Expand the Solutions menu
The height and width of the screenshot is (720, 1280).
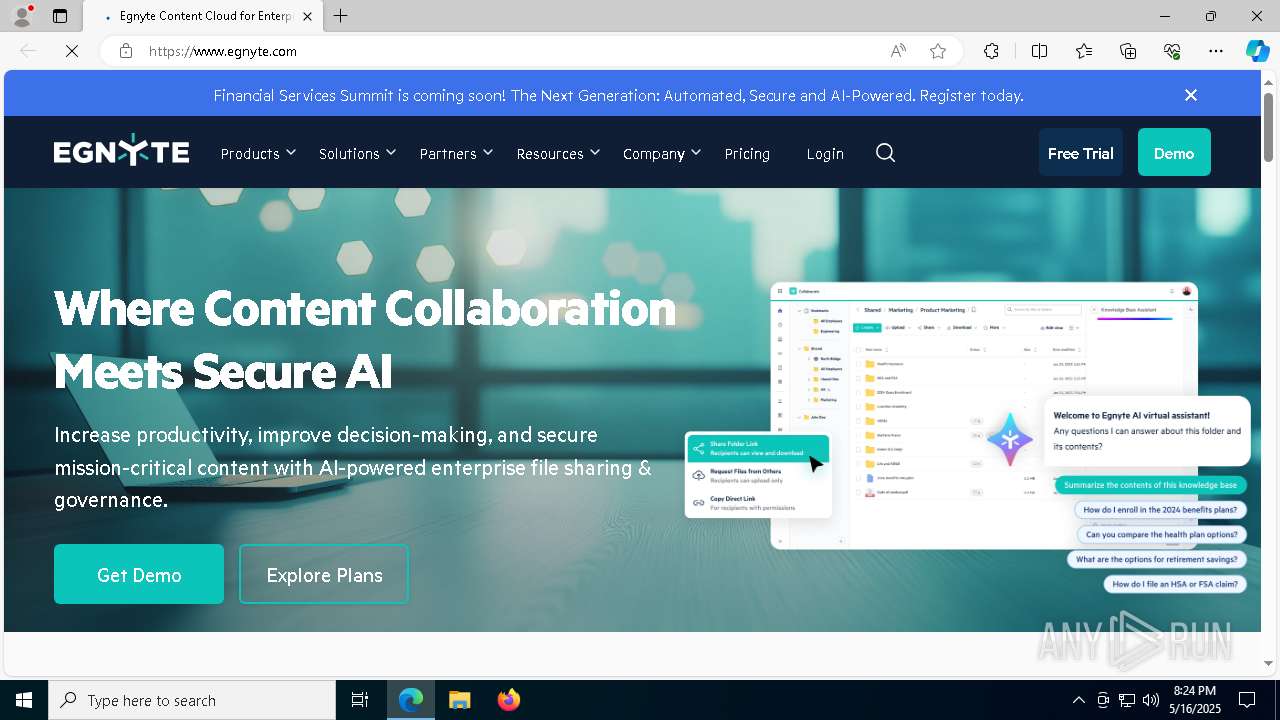(357, 153)
